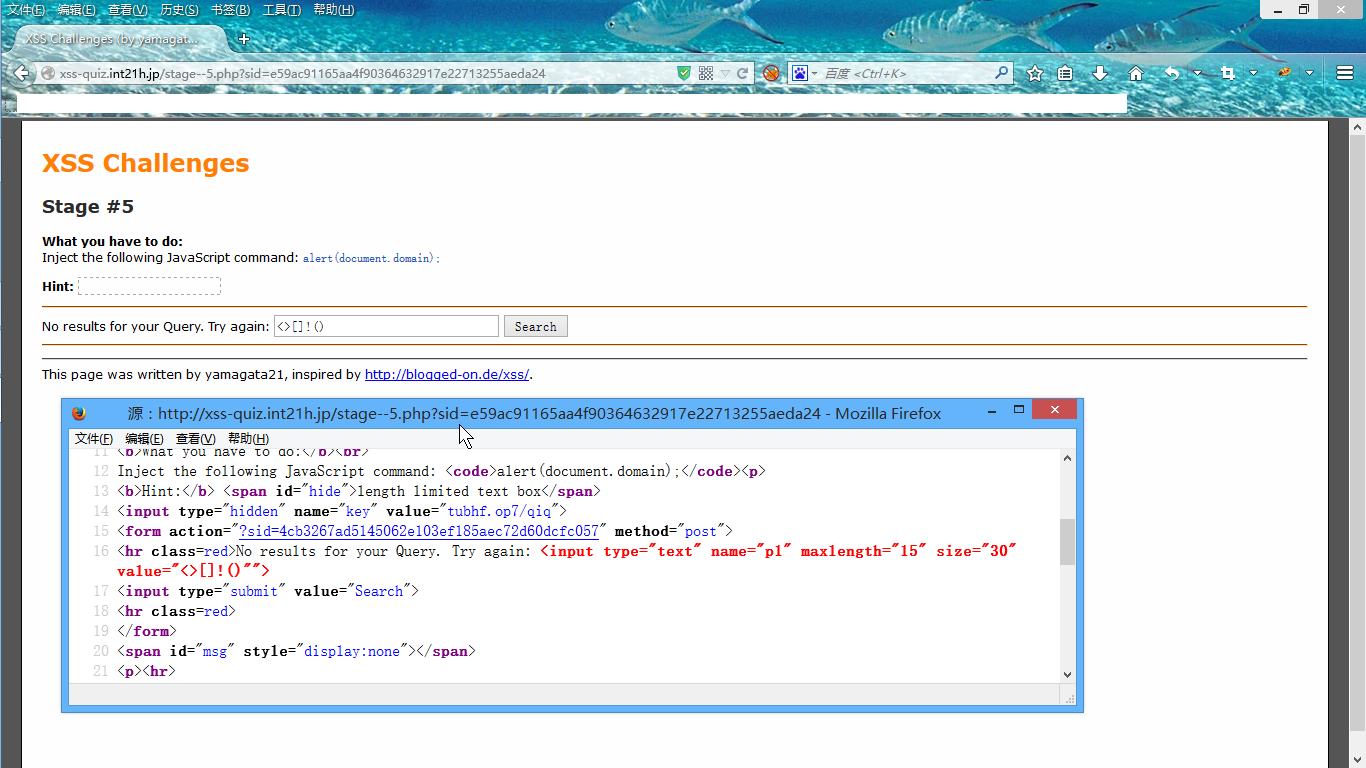Go to the home page icon

pos(1136,73)
